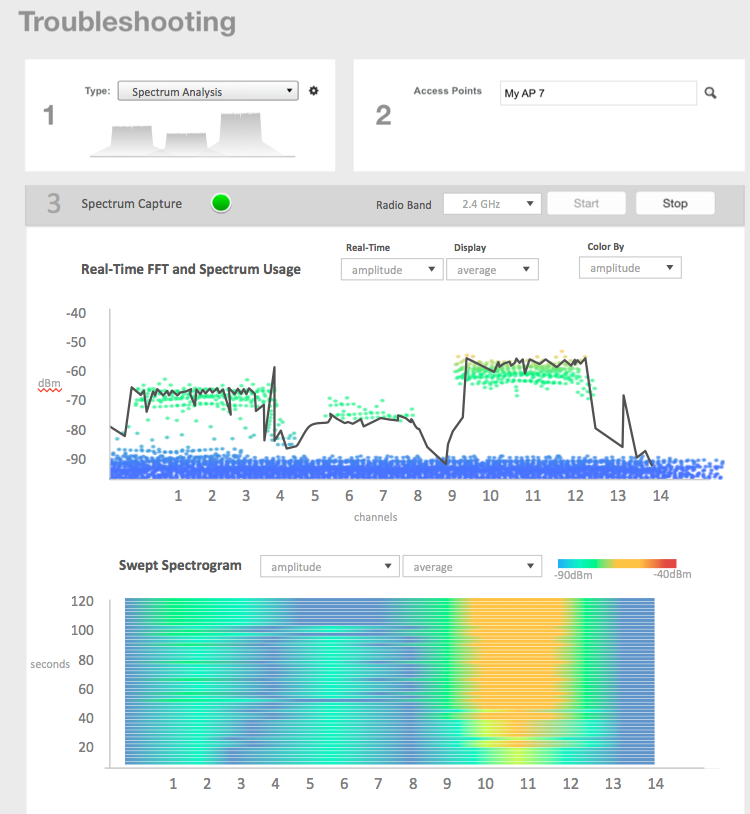Click channel 11 on the FFT axis
Viewport: 750px width, 814px height.
click(533, 495)
